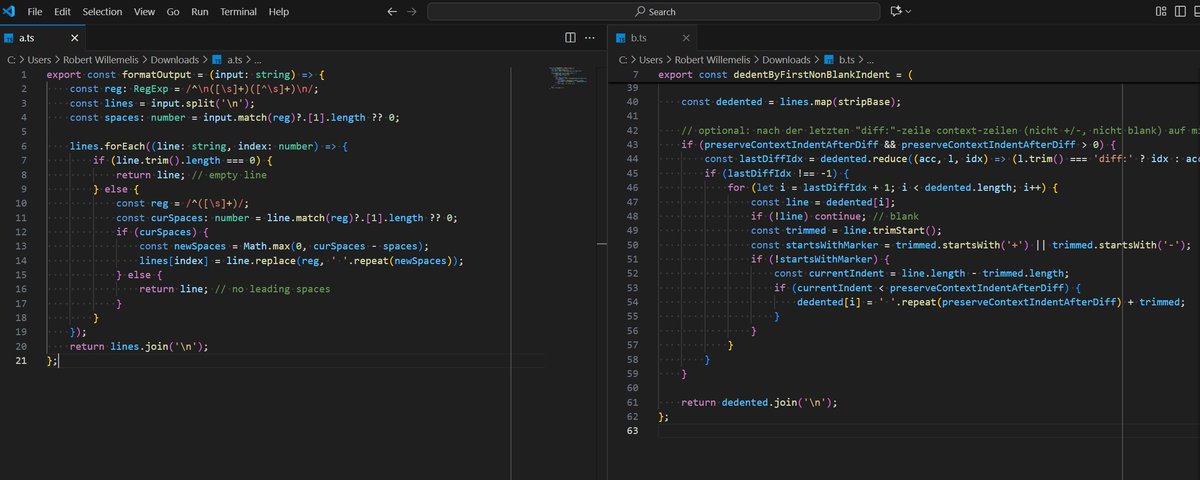Click the command center Search box
Image resolution: width=1200 pixels, height=480 pixels.
[654, 12]
